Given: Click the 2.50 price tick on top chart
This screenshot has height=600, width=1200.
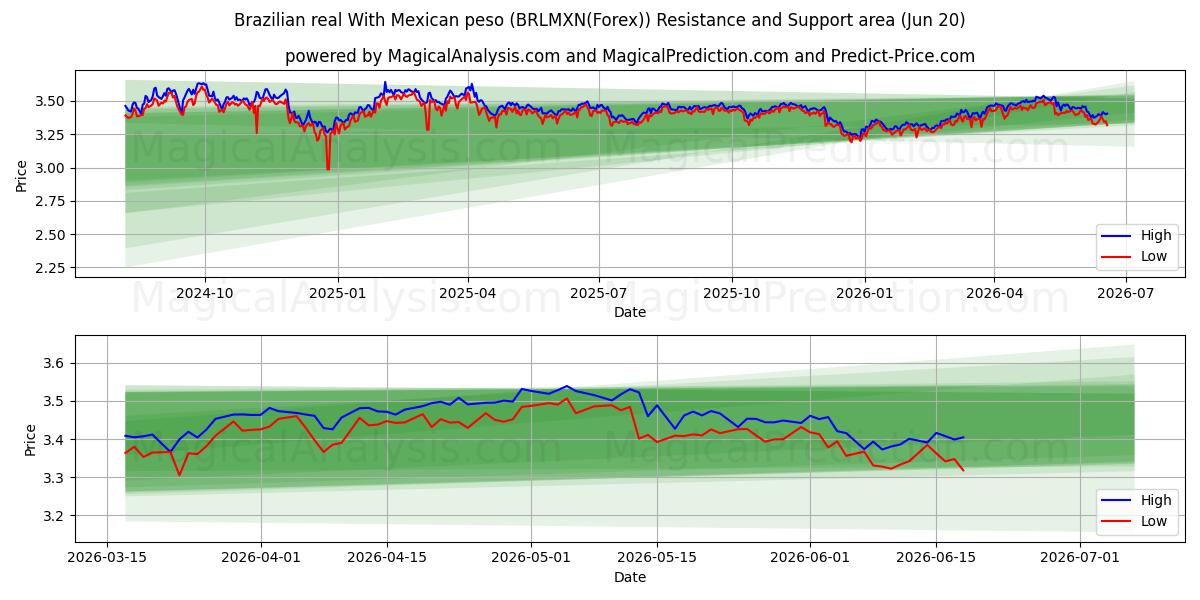Looking at the screenshot, I should 52,235.
